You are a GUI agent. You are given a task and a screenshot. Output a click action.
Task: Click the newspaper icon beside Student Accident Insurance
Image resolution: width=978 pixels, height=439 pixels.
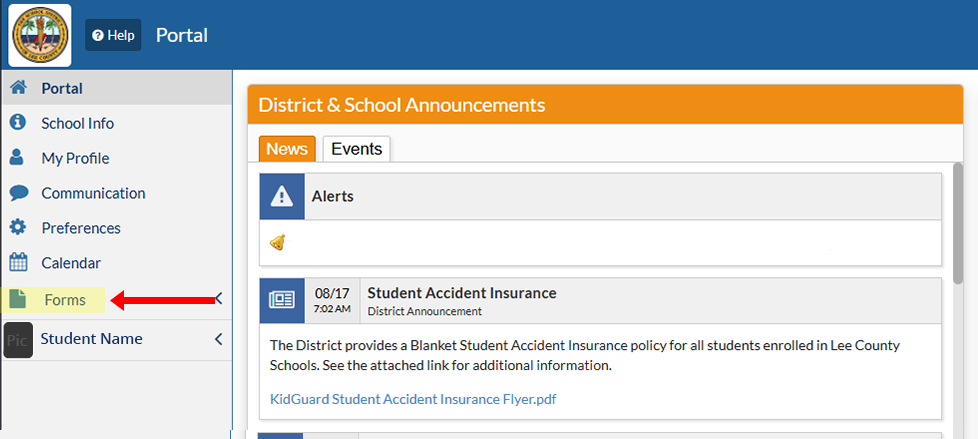tap(282, 301)
